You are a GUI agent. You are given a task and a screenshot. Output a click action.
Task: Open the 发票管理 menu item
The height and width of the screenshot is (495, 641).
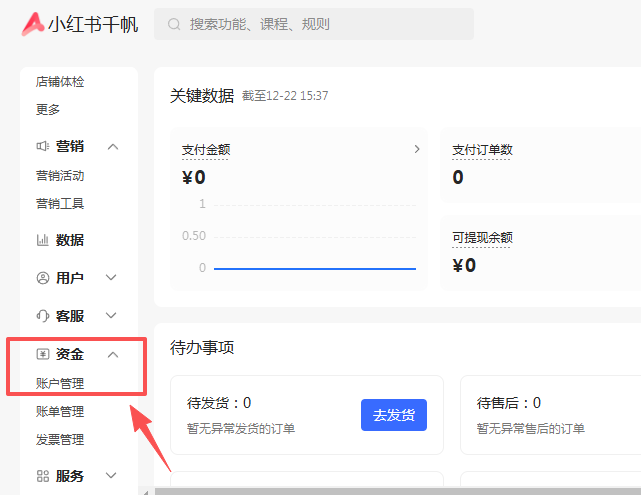[x=60, y=440]
